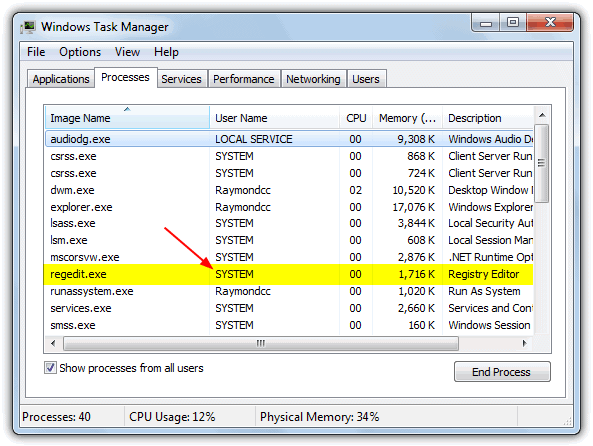Click the 10,520 K memory value
Screen dimensions: 593x446
414,190
